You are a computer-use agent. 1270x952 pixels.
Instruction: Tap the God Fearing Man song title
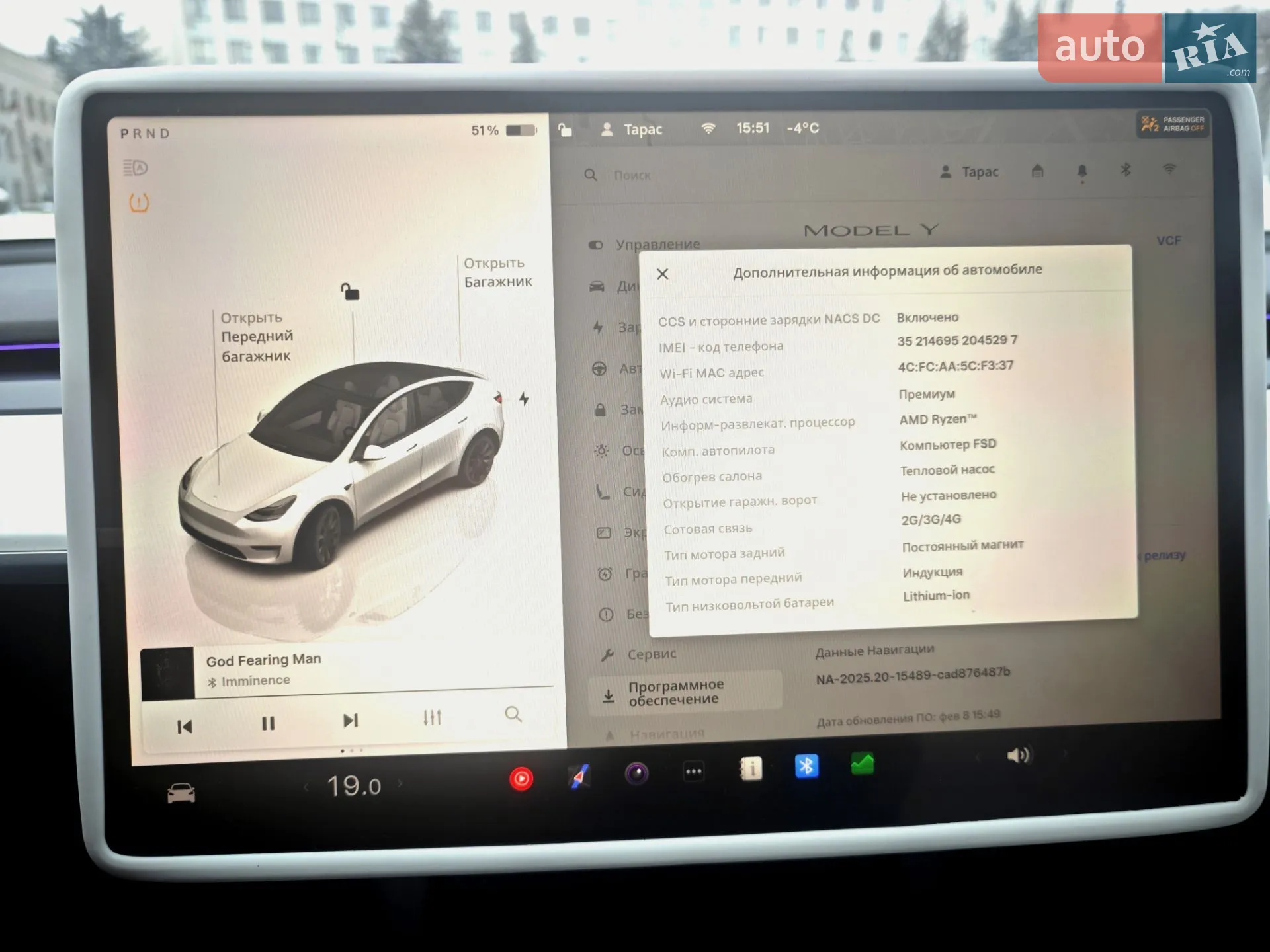[263, 660]
